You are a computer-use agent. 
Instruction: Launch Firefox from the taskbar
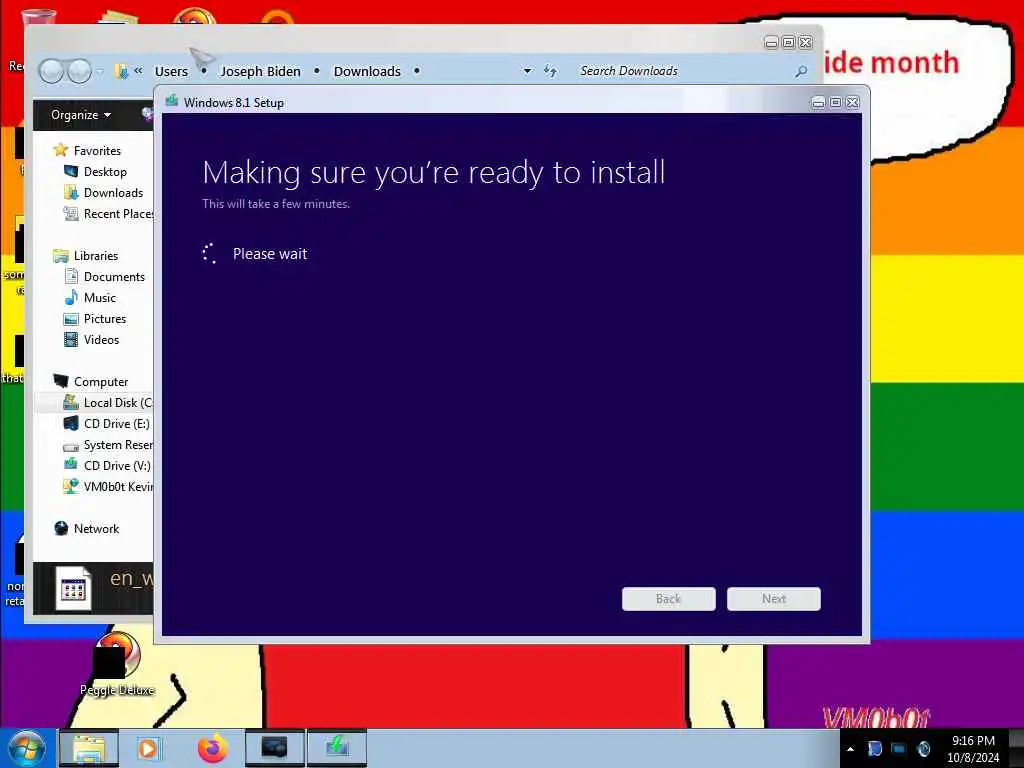point(213,748)
